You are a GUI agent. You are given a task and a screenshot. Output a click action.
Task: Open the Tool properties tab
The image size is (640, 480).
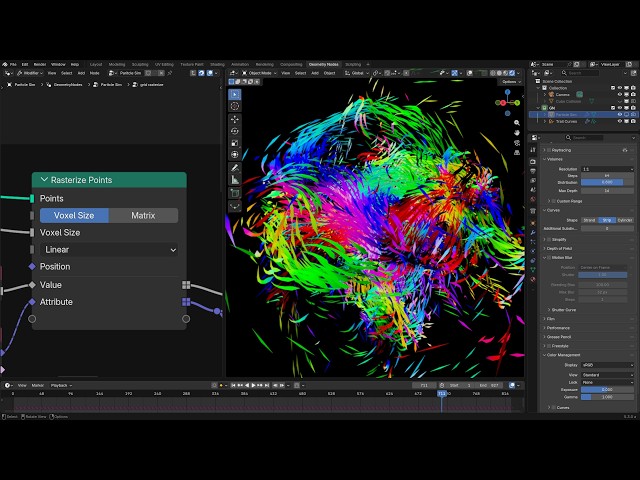click(533, 150)
